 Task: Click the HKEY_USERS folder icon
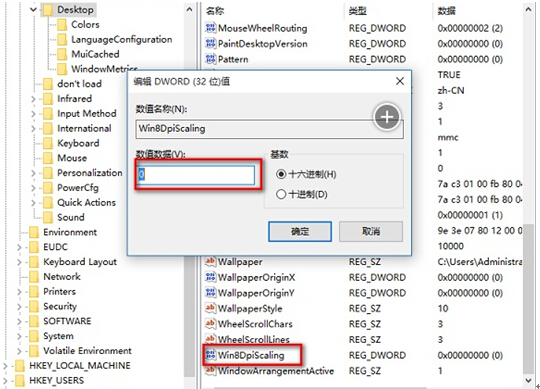[x=20, y=380]
